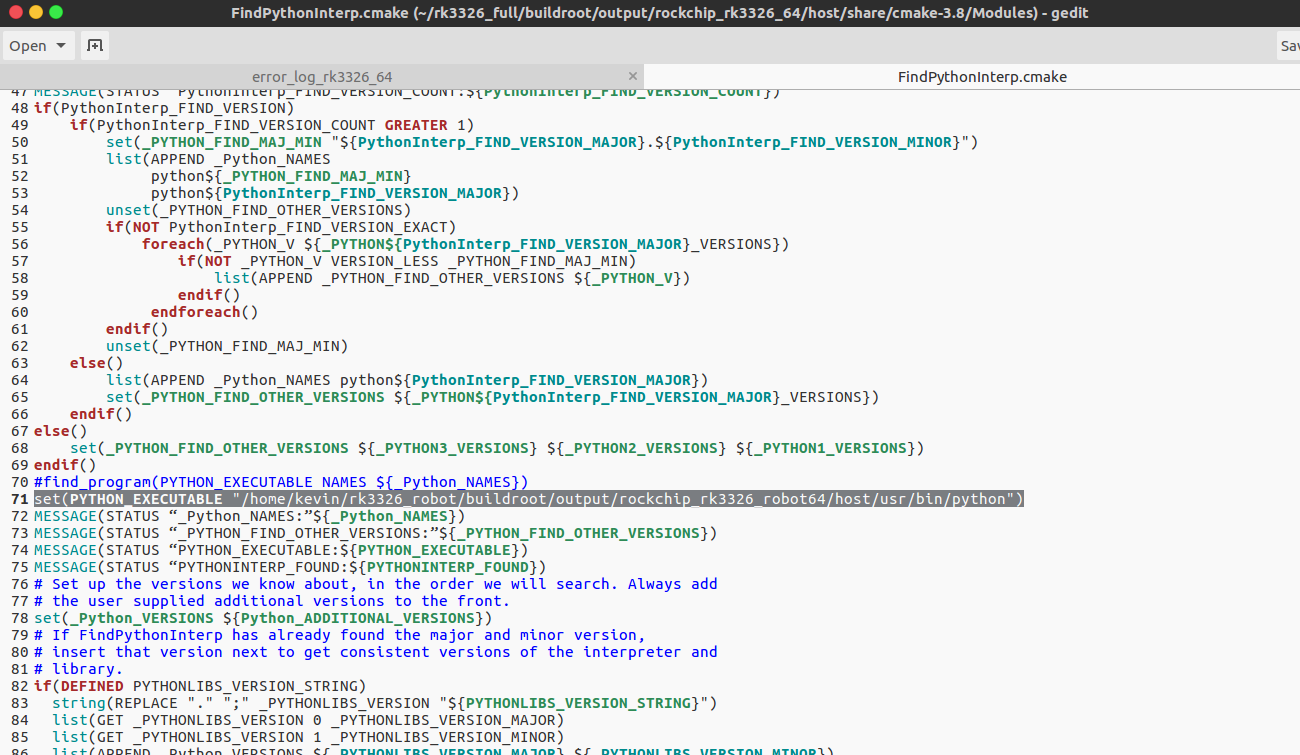
Task: Click 'endforeach()' on line 60
Action: tap(205, 312)
